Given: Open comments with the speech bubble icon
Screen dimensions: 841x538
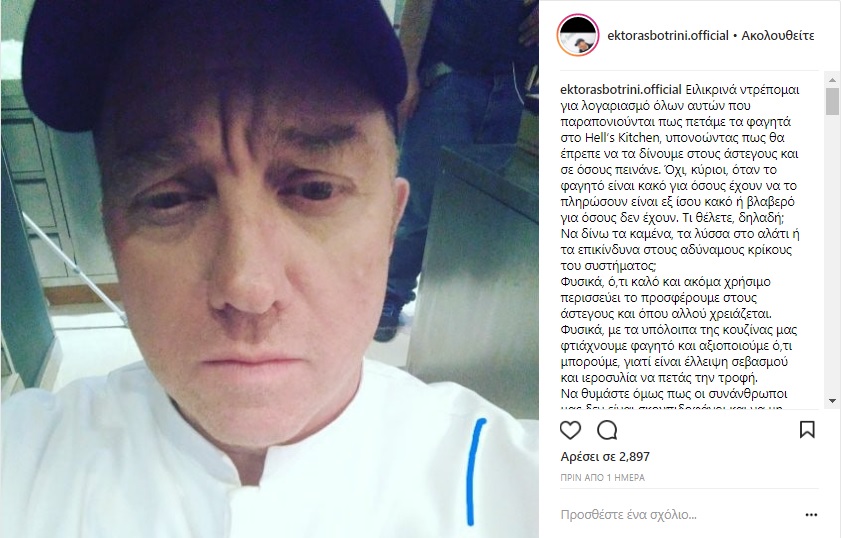Looking at the screenshot, I should pos(607,430).
